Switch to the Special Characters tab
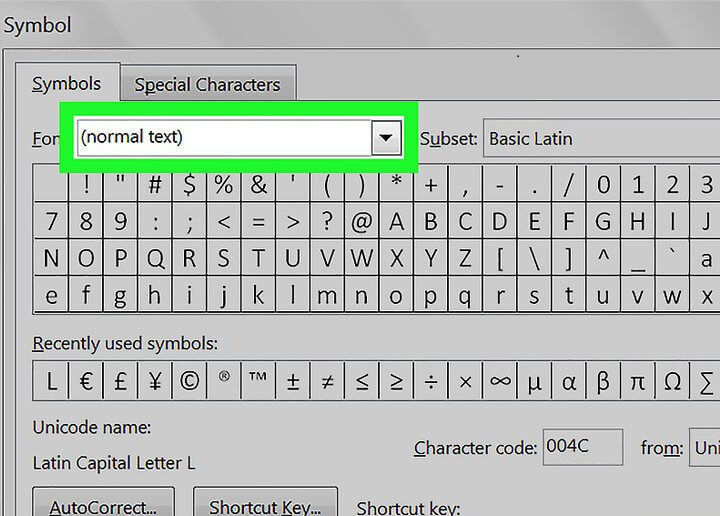This screenshot has width=720, height=516. [208, 86]
